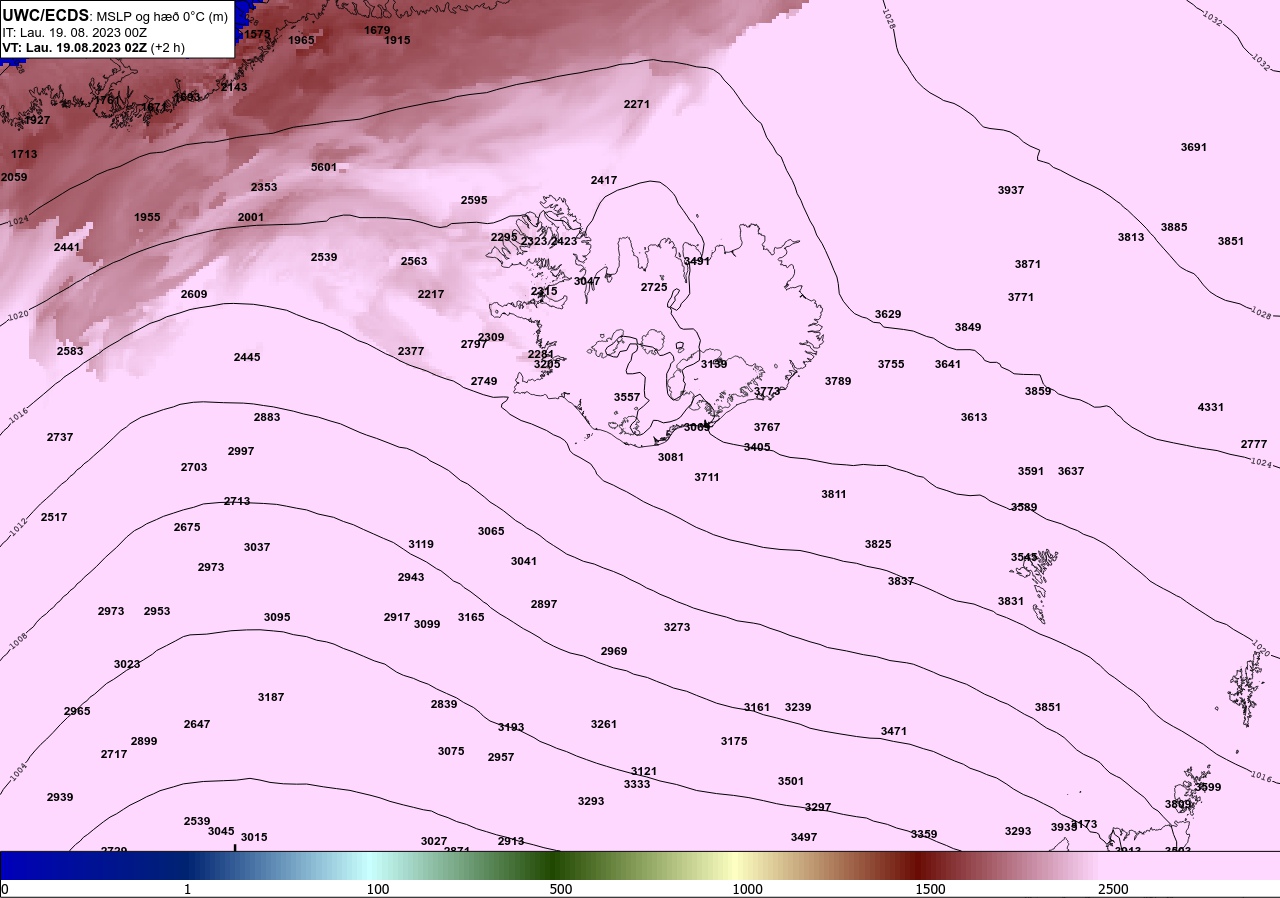The height and width of the screenshot is (898, 1280).
Task: Select the value 2001
Action: click(x=251, y=217)
